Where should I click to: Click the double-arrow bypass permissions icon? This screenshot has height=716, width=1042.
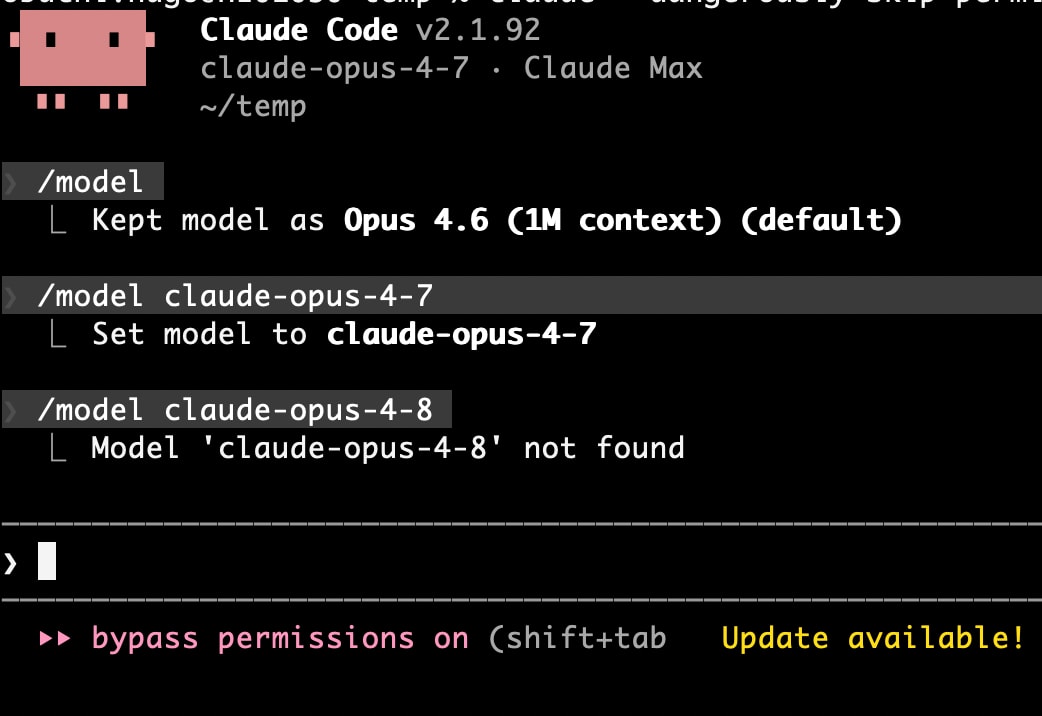[55, 638]
